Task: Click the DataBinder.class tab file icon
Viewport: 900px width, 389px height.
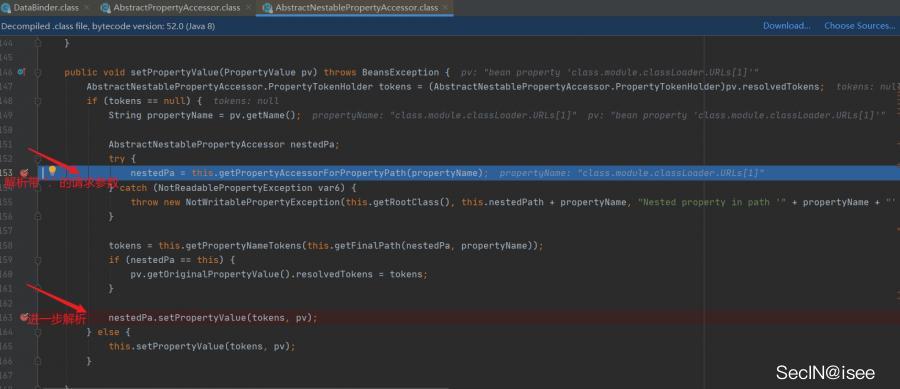Action: click(6, 8)
